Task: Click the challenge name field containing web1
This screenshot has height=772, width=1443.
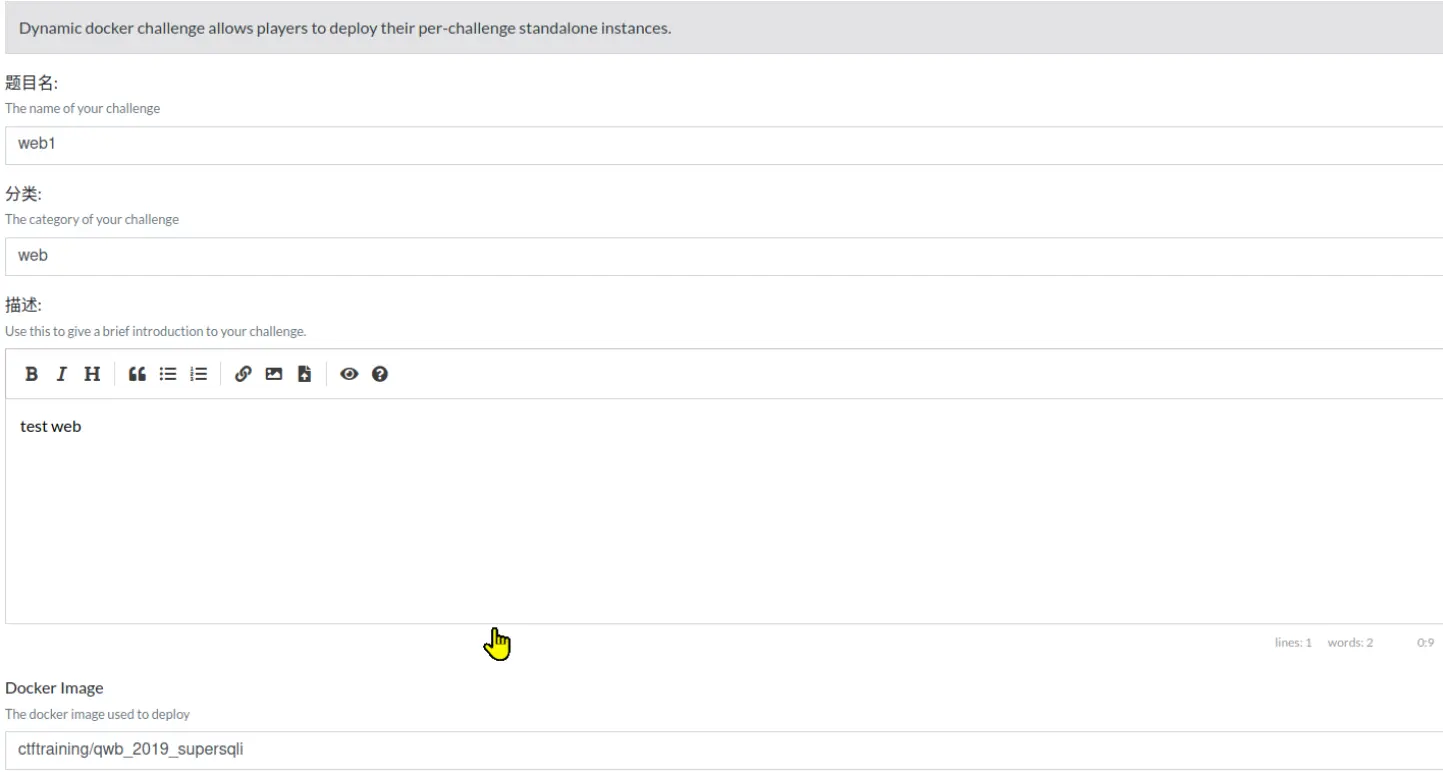Action: (x=722, y=145)
